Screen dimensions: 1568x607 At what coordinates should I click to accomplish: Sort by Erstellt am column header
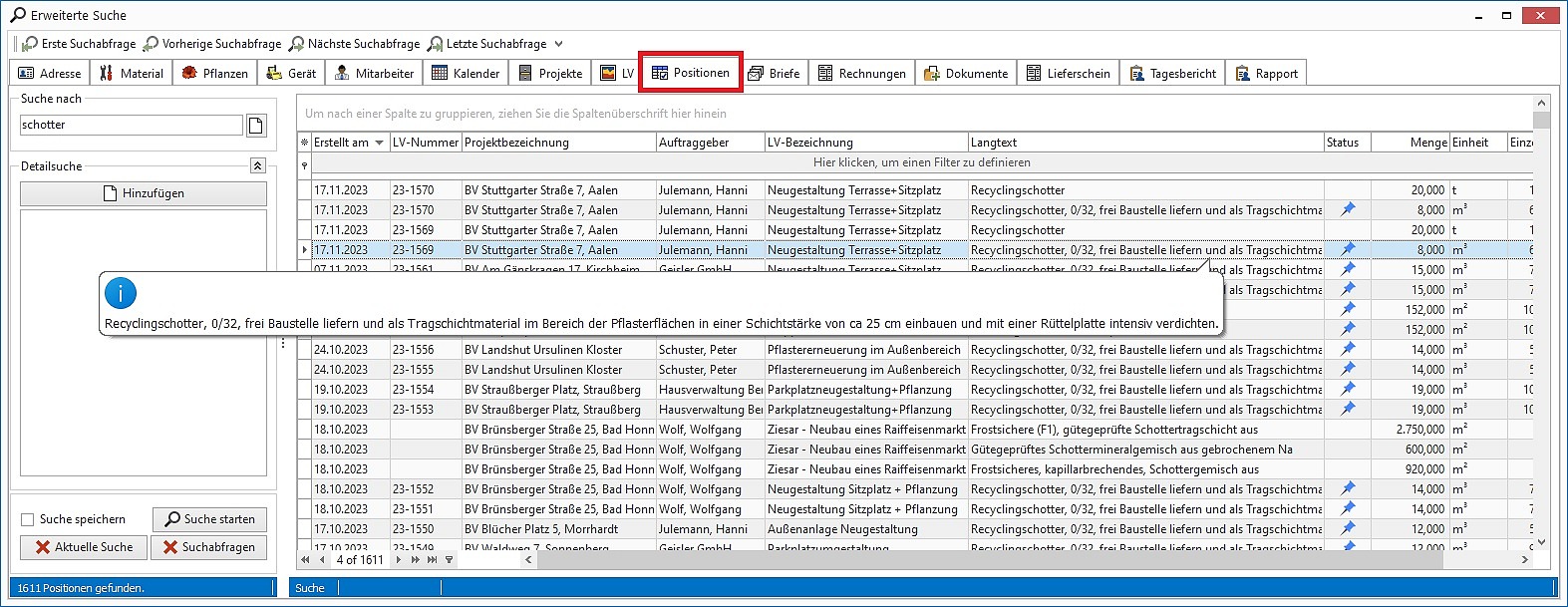(x=349, y=143)
